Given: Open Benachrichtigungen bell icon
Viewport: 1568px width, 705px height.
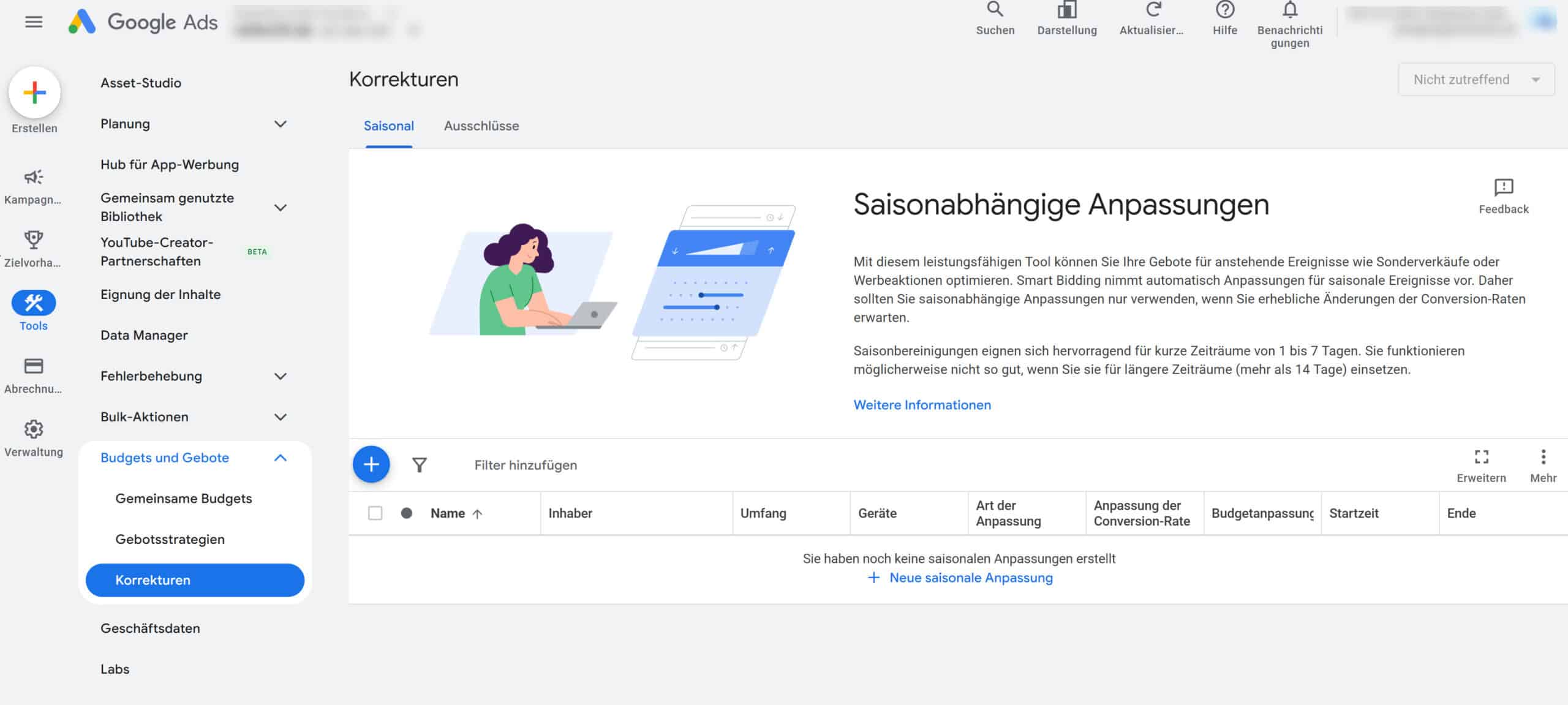Looking at the screenshot, I should 1290,9.
